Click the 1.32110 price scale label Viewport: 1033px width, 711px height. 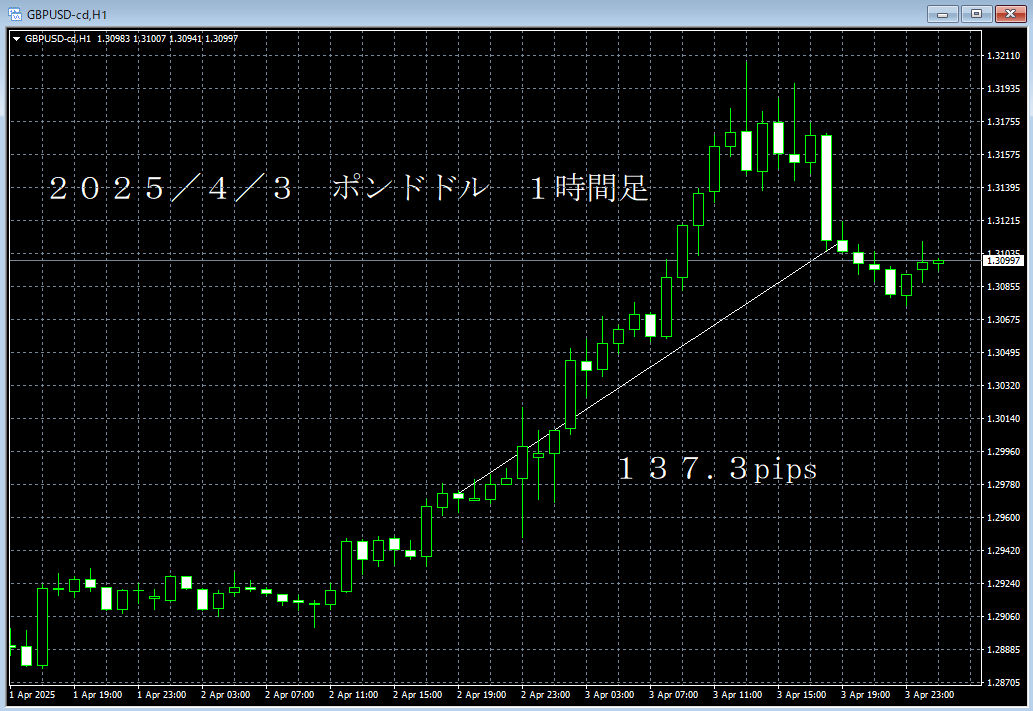point(1003,56)
